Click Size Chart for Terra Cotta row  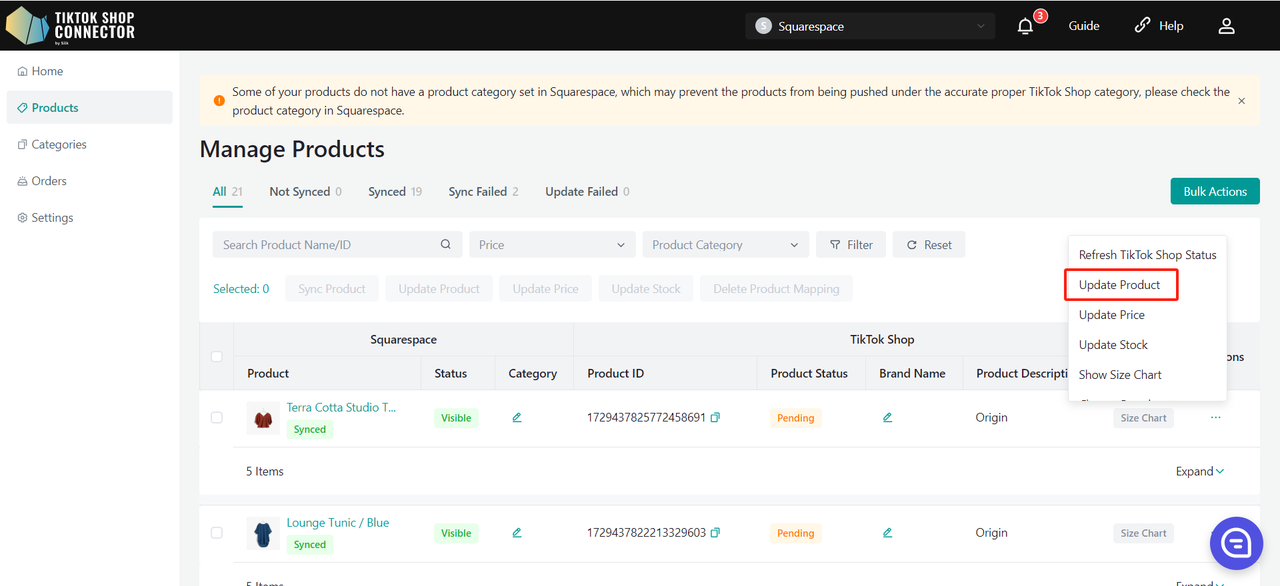(x=1143, y=418)
